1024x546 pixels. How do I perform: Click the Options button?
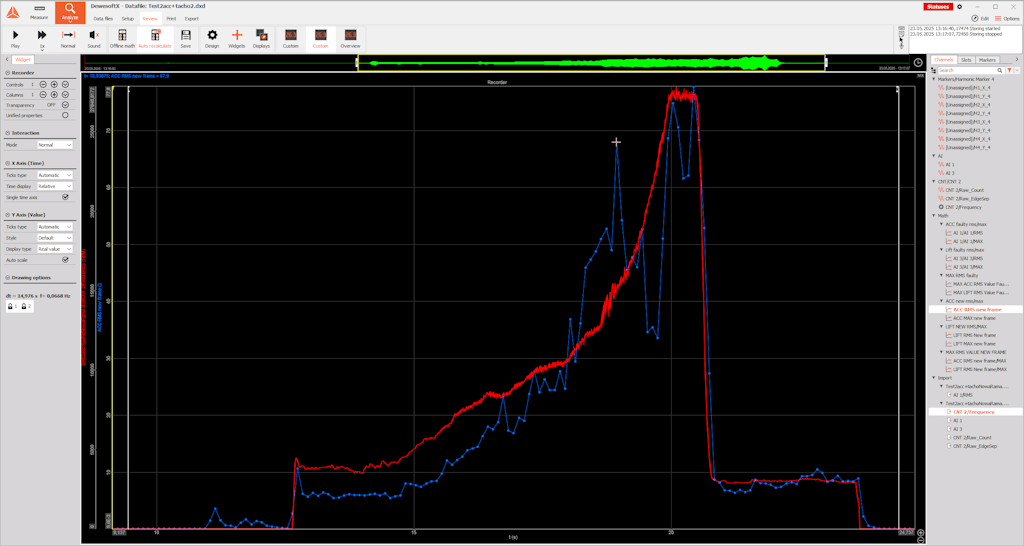tap(1006, 18)
